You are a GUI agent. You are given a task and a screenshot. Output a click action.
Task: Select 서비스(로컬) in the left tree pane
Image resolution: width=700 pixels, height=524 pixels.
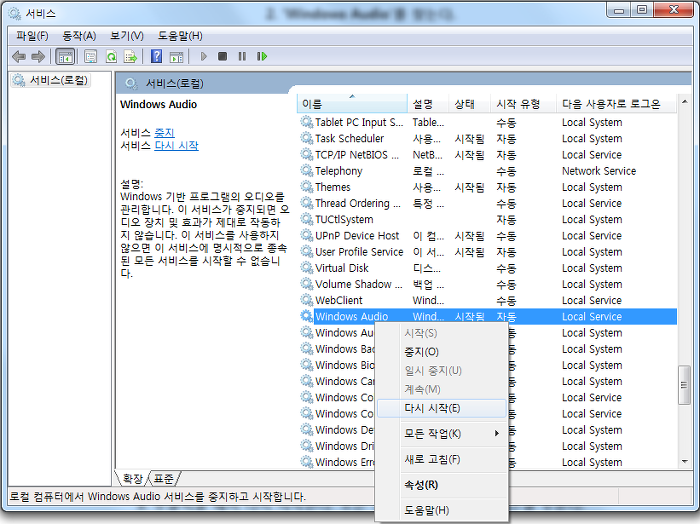pos(58,80)
